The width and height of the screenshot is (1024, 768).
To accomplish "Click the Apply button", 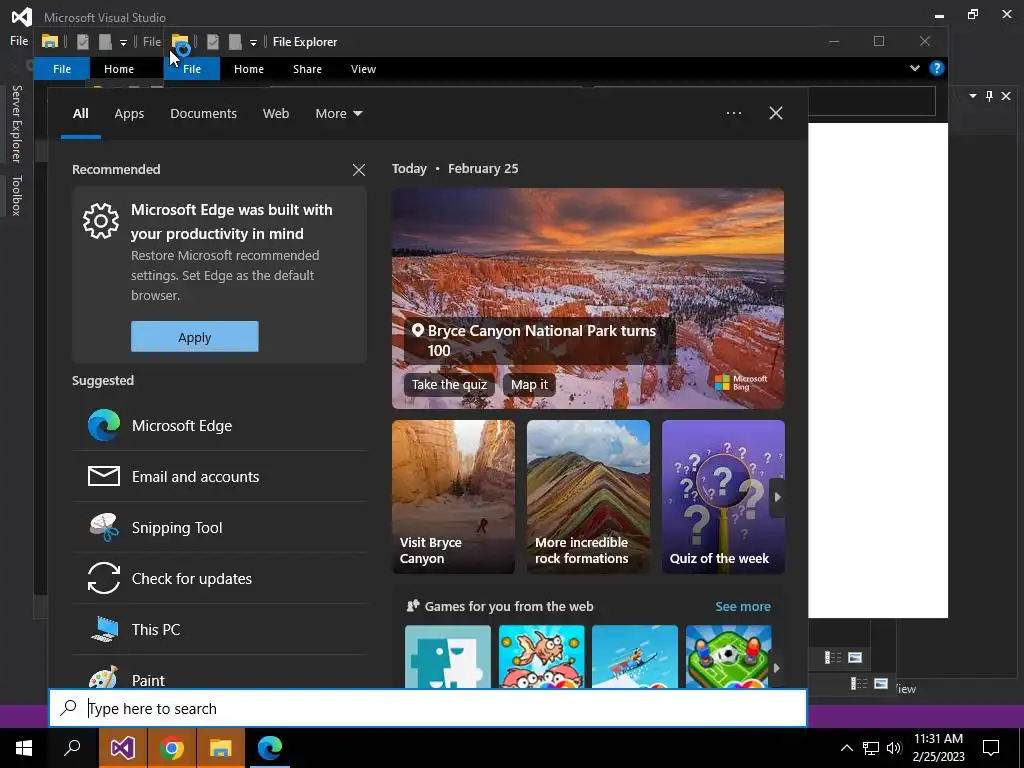I will click(195, 336).
